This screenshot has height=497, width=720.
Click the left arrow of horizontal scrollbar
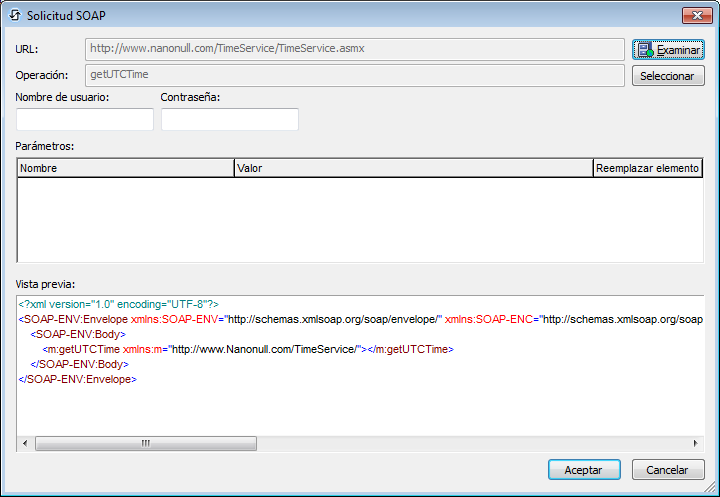(25, 443)
